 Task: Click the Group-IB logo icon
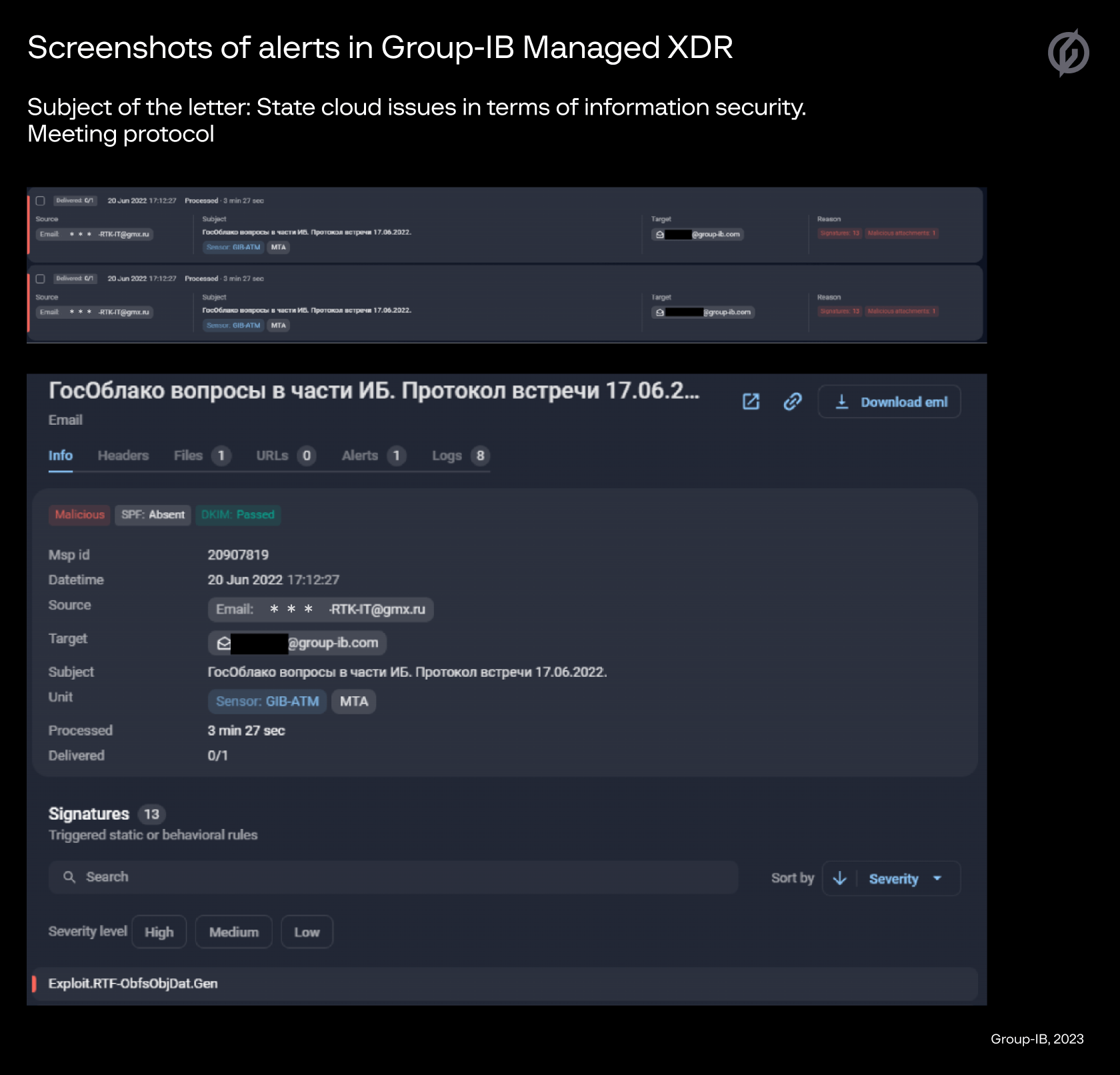1069,53
